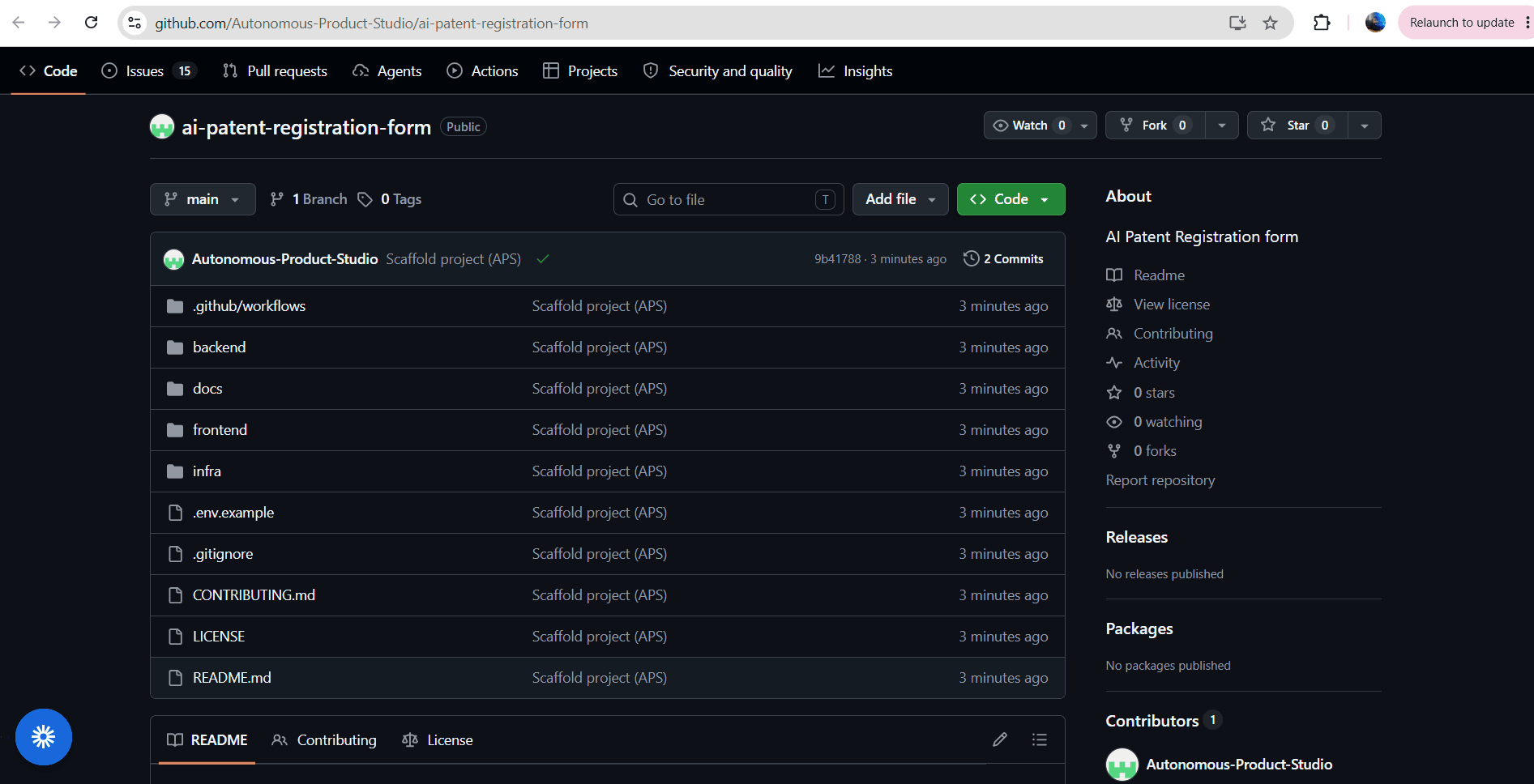
Task: Open the Agents tab
Action: 387,71
